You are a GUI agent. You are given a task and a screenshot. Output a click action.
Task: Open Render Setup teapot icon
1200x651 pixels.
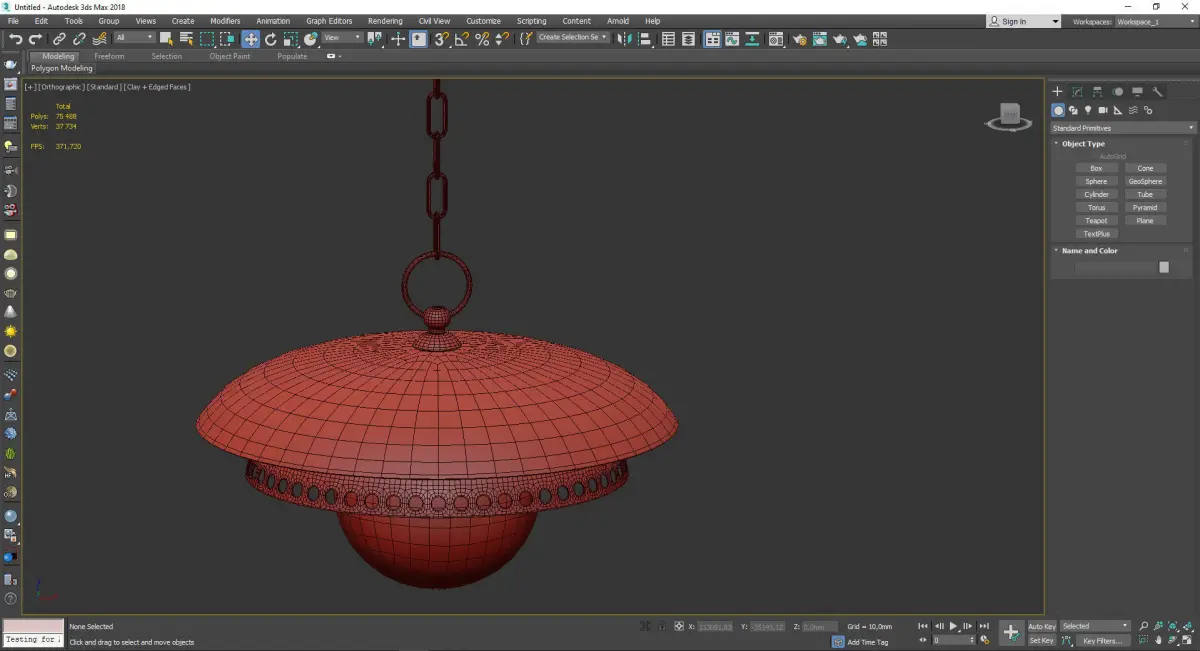[x=800, y=39]
